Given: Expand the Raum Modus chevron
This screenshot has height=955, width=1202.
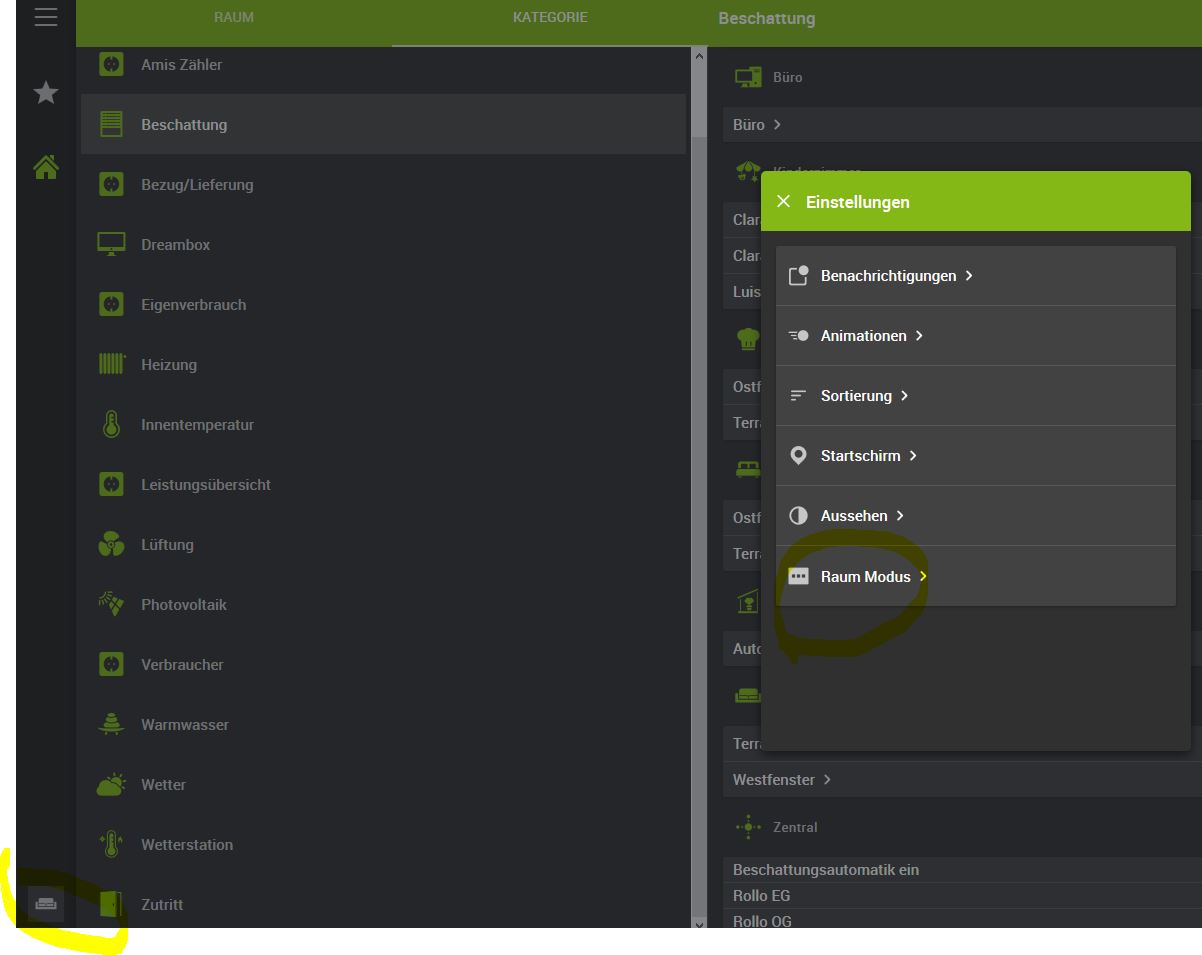Looking at the screenshot, I should coord(923,576).
